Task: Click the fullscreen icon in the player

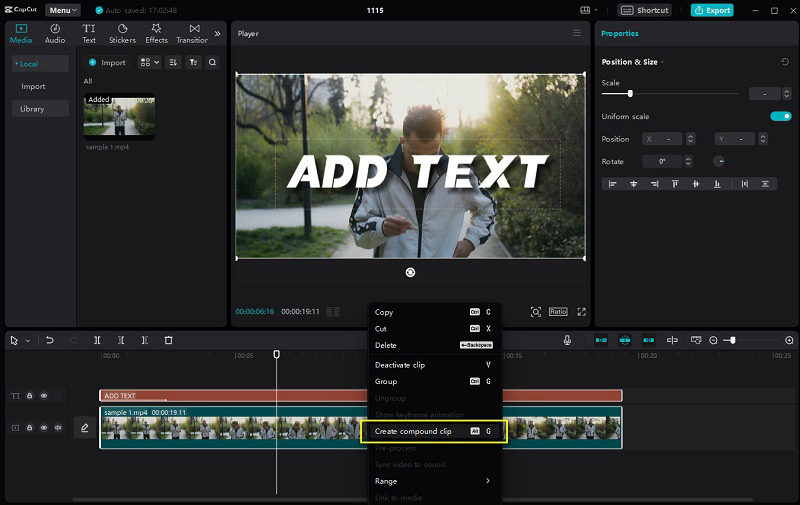Action: (581, 312)
